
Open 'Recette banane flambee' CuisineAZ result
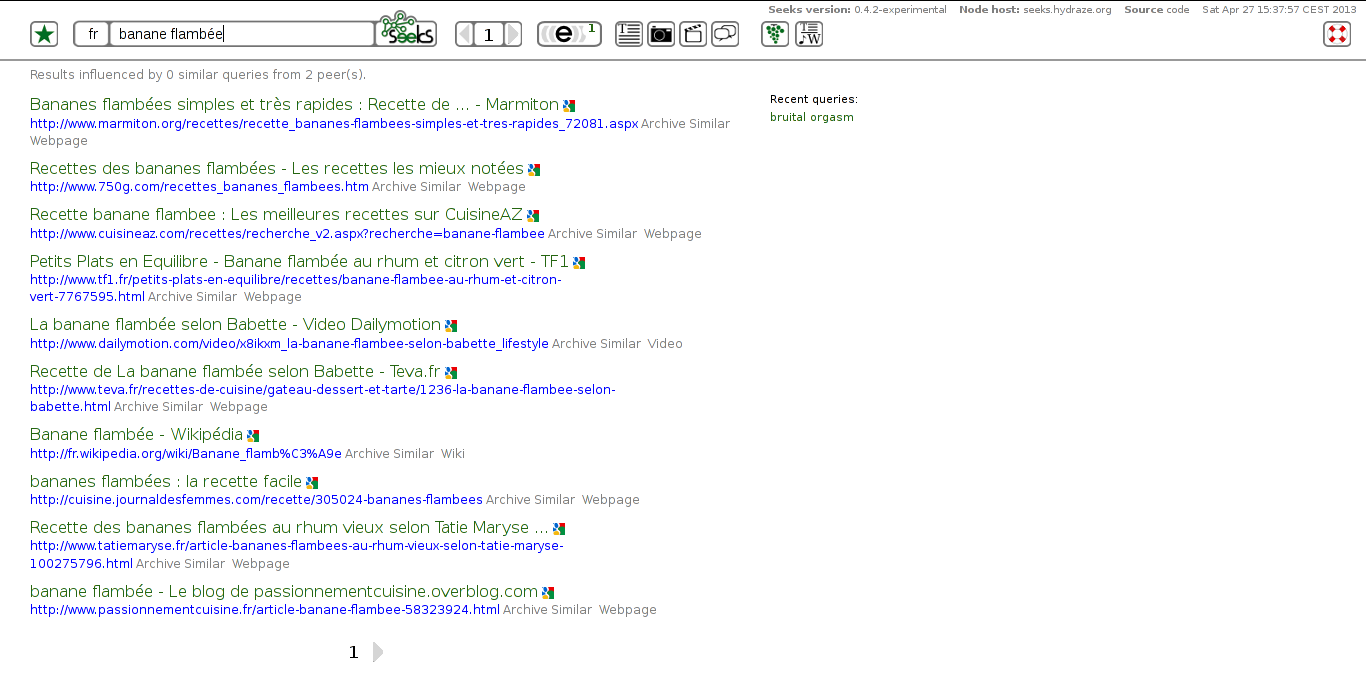[276, 214]
